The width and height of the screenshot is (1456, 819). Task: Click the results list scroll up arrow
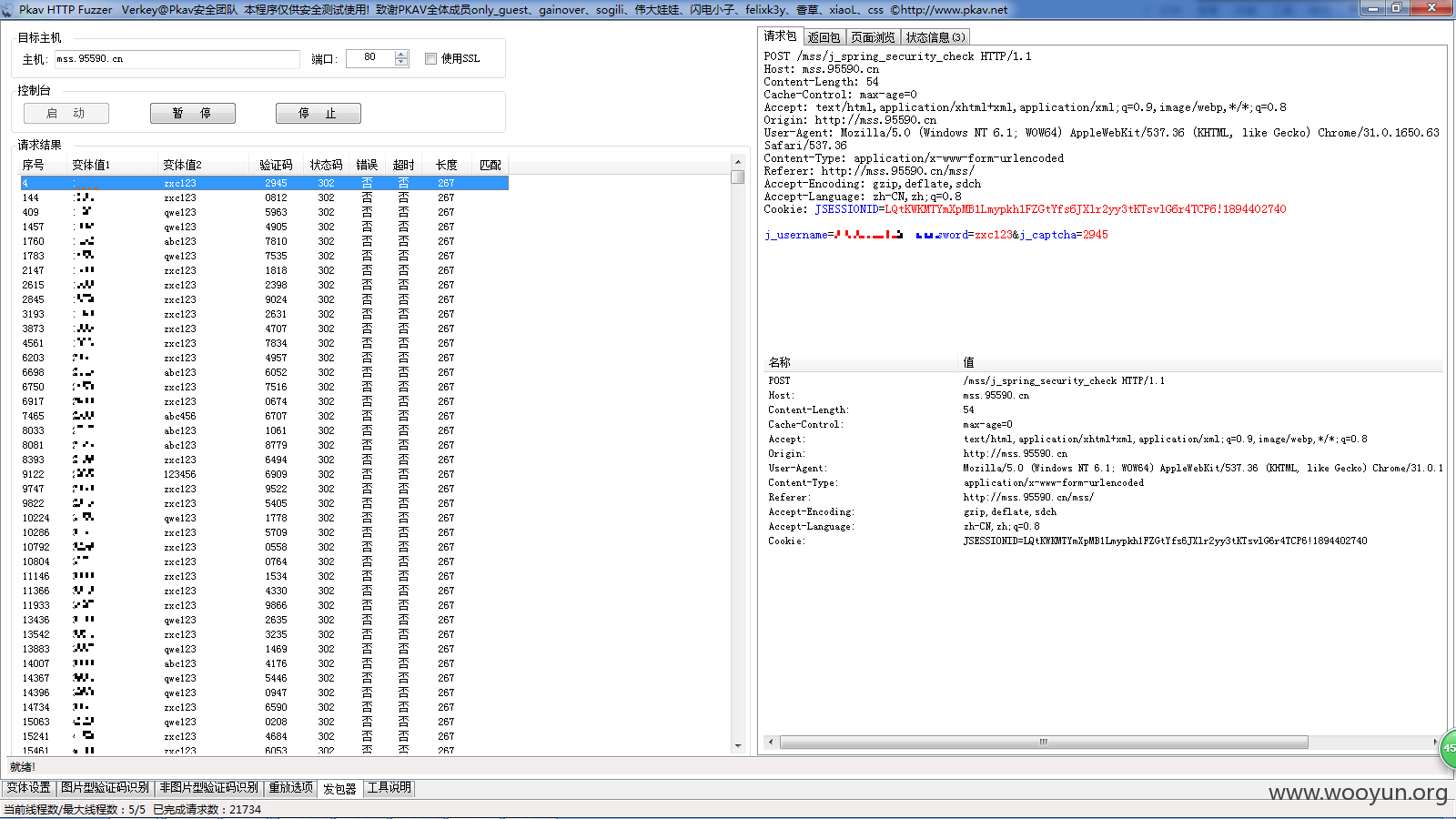[738, 163]
